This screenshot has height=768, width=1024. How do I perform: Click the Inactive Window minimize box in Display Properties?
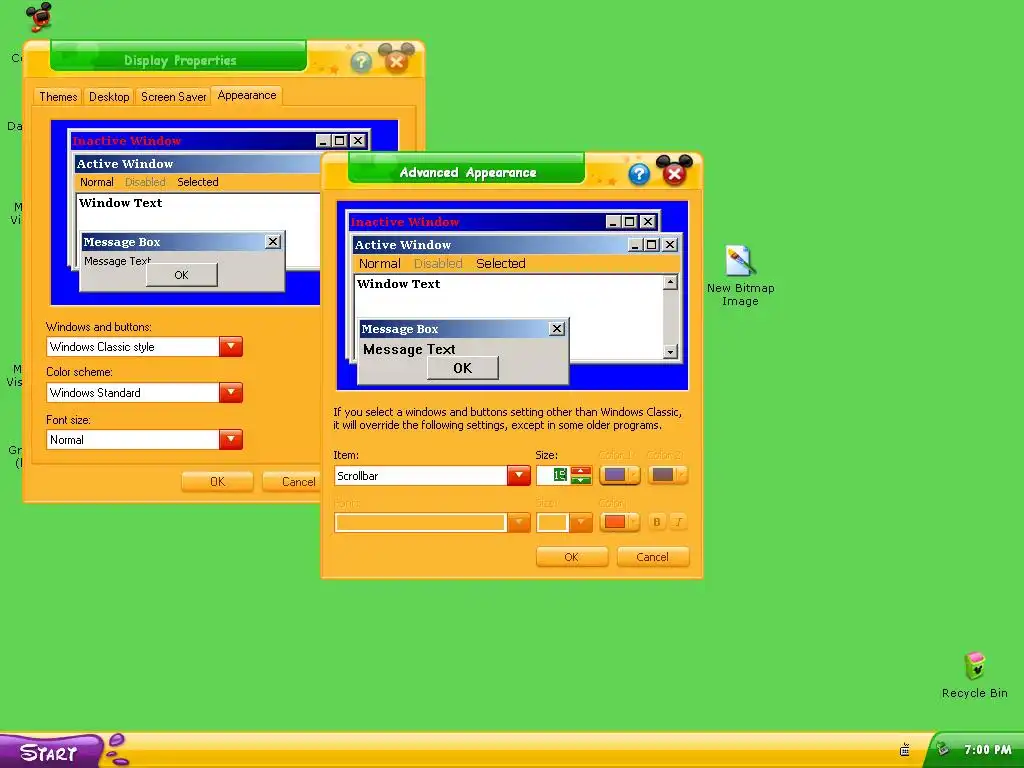point(323,140)
